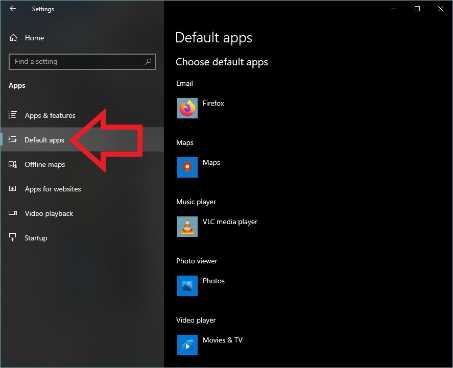Viewport: 453px width, 368px height.
Task: Open the Video playback sidebar icon
Action: point(13,213)
